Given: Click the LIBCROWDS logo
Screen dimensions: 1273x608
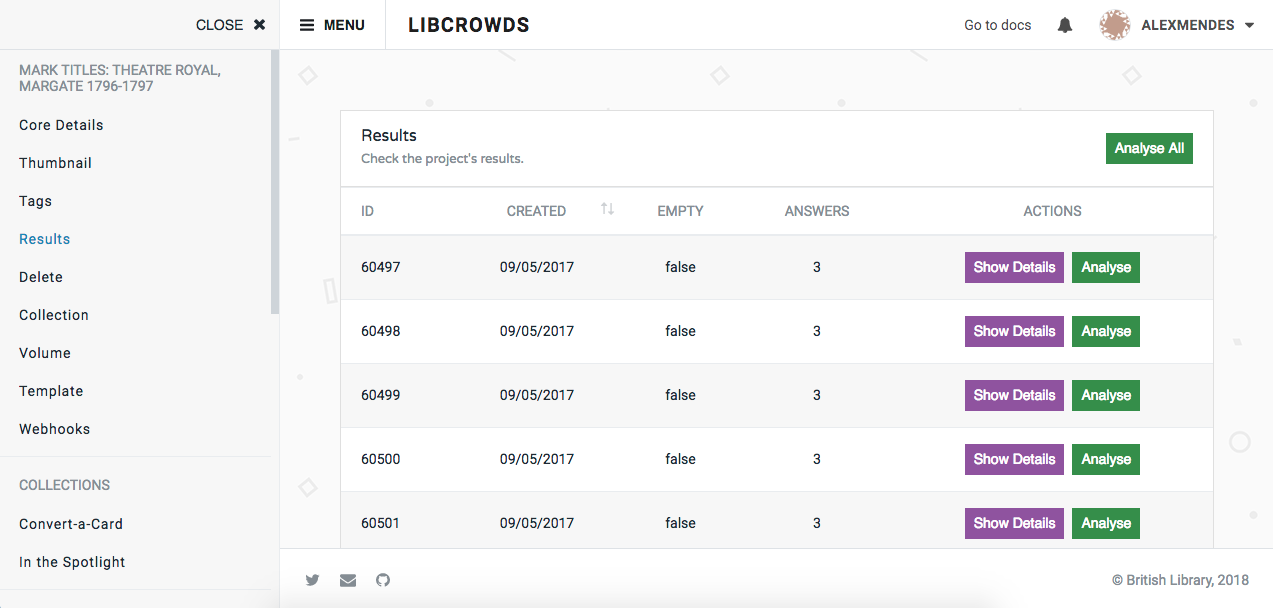Looking at the screenshot, I should point(468,24).
